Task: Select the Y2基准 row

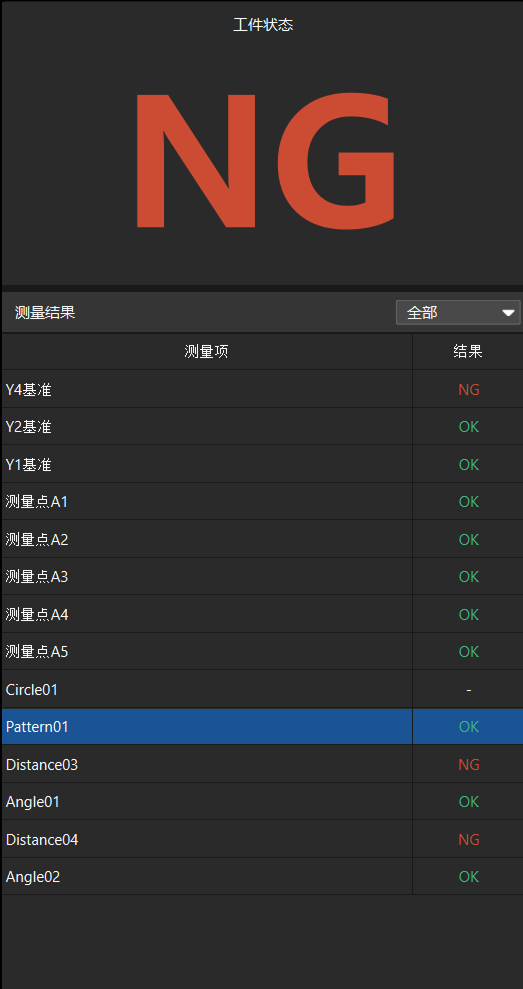Action: coord(262,426)
